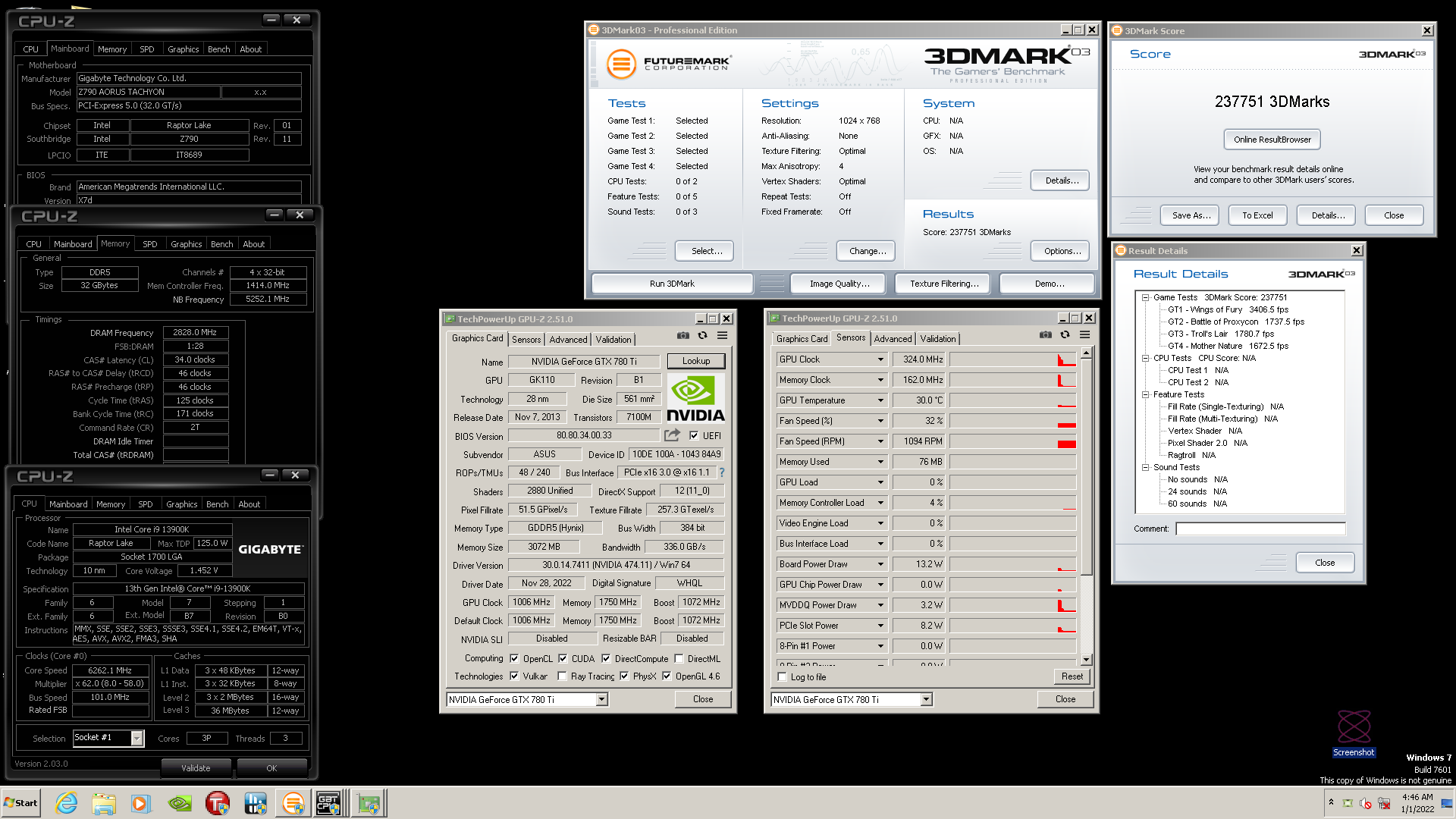Open the GPU Temperature sensor dropdown

pos(880,400)
